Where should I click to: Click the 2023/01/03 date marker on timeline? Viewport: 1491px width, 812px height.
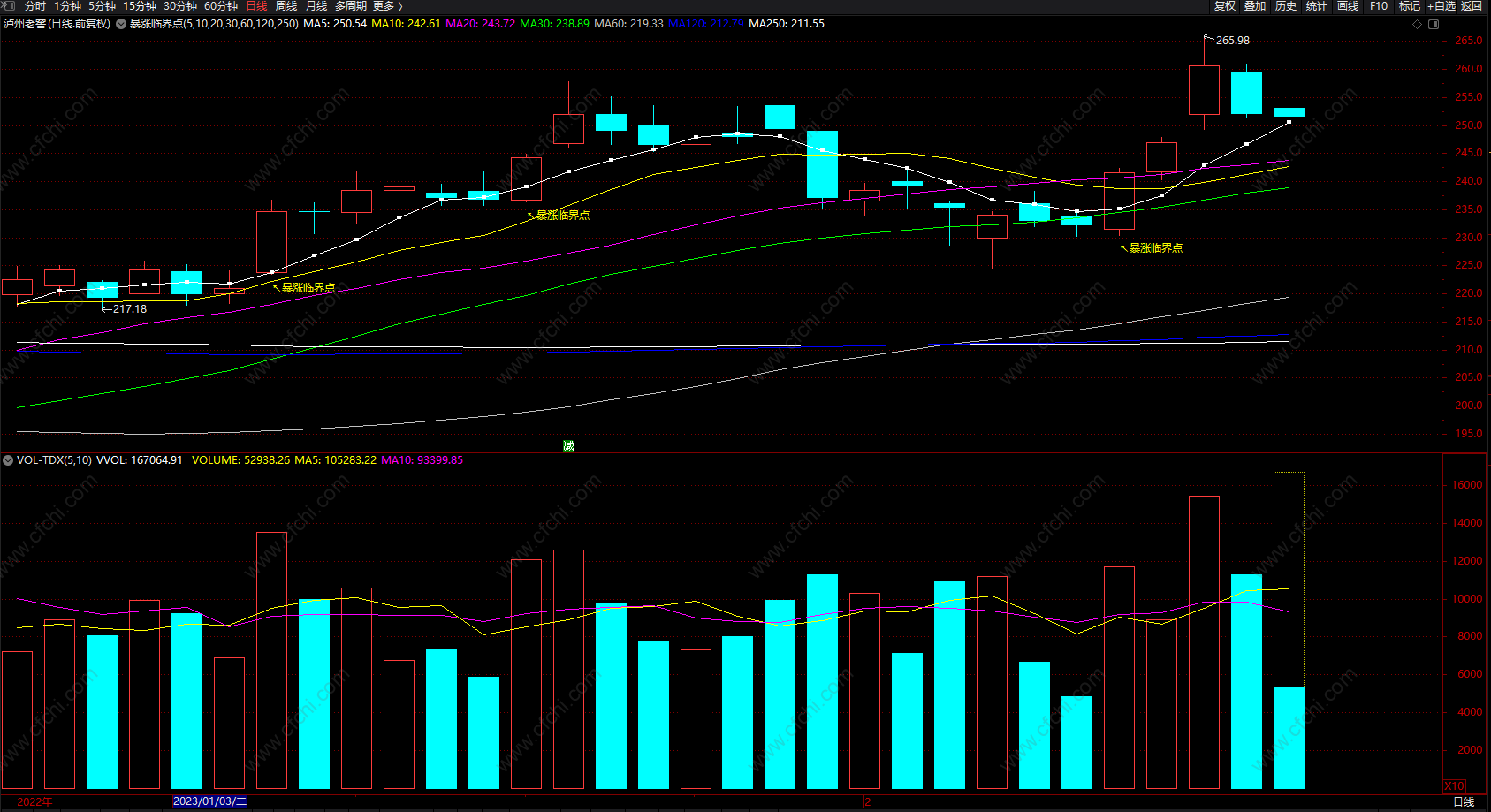coord(210,801)
